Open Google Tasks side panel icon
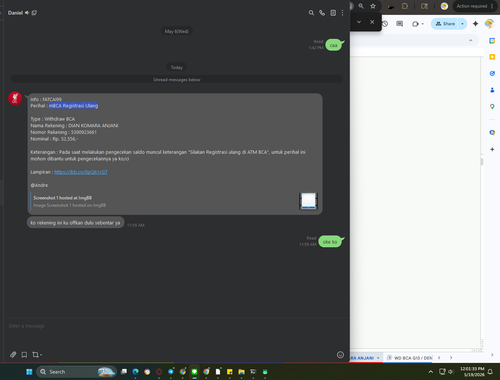The image size is (500, 380). tap(492, 73)
